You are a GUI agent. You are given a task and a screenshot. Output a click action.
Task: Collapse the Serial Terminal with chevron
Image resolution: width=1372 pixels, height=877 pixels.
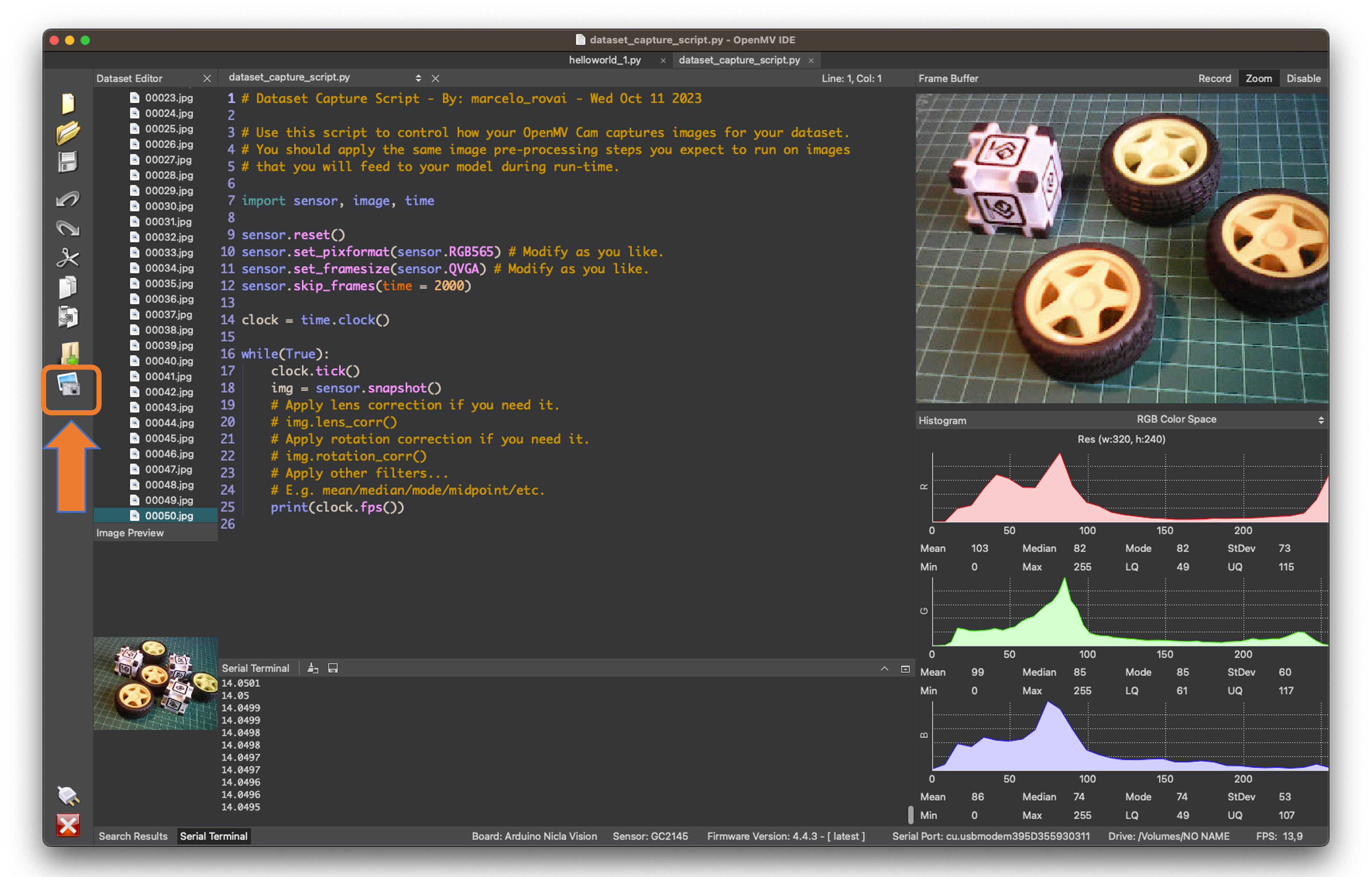884,669
